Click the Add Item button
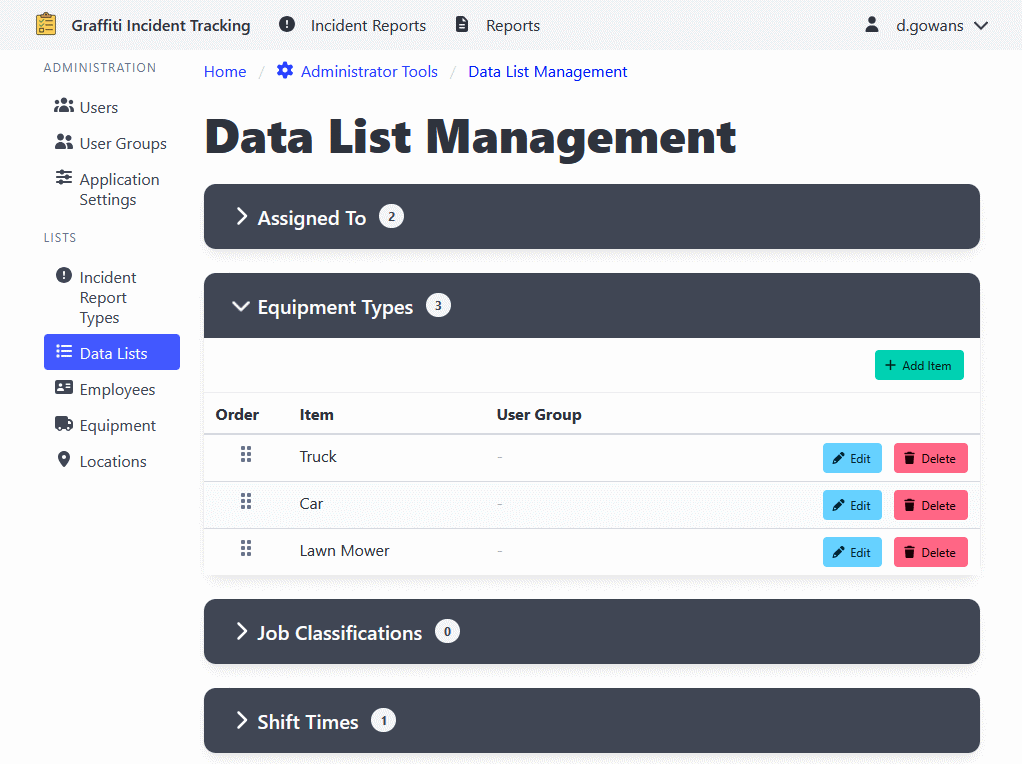 [x=918, y=364]
